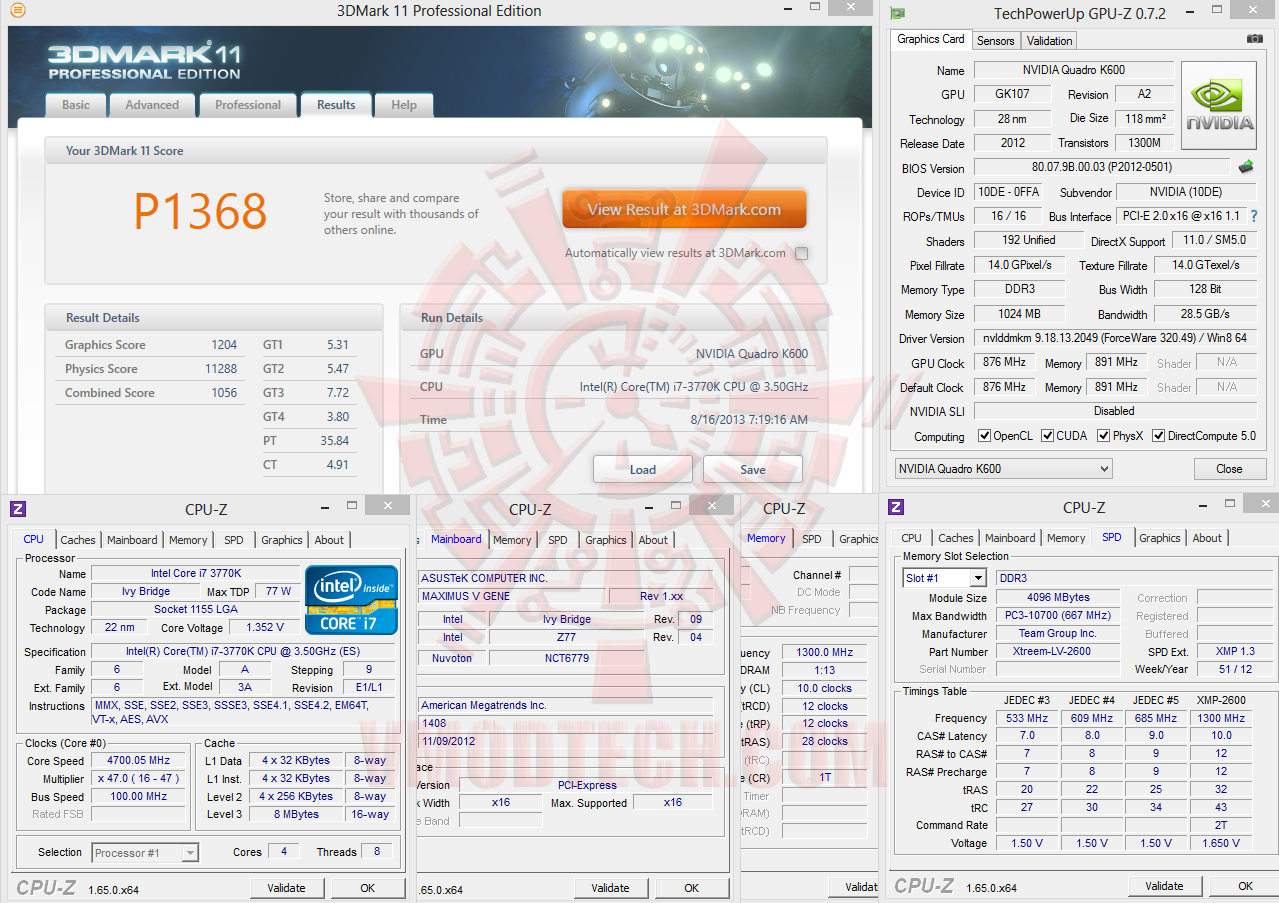Select the Results tab in 3DMark

point(336,105)
